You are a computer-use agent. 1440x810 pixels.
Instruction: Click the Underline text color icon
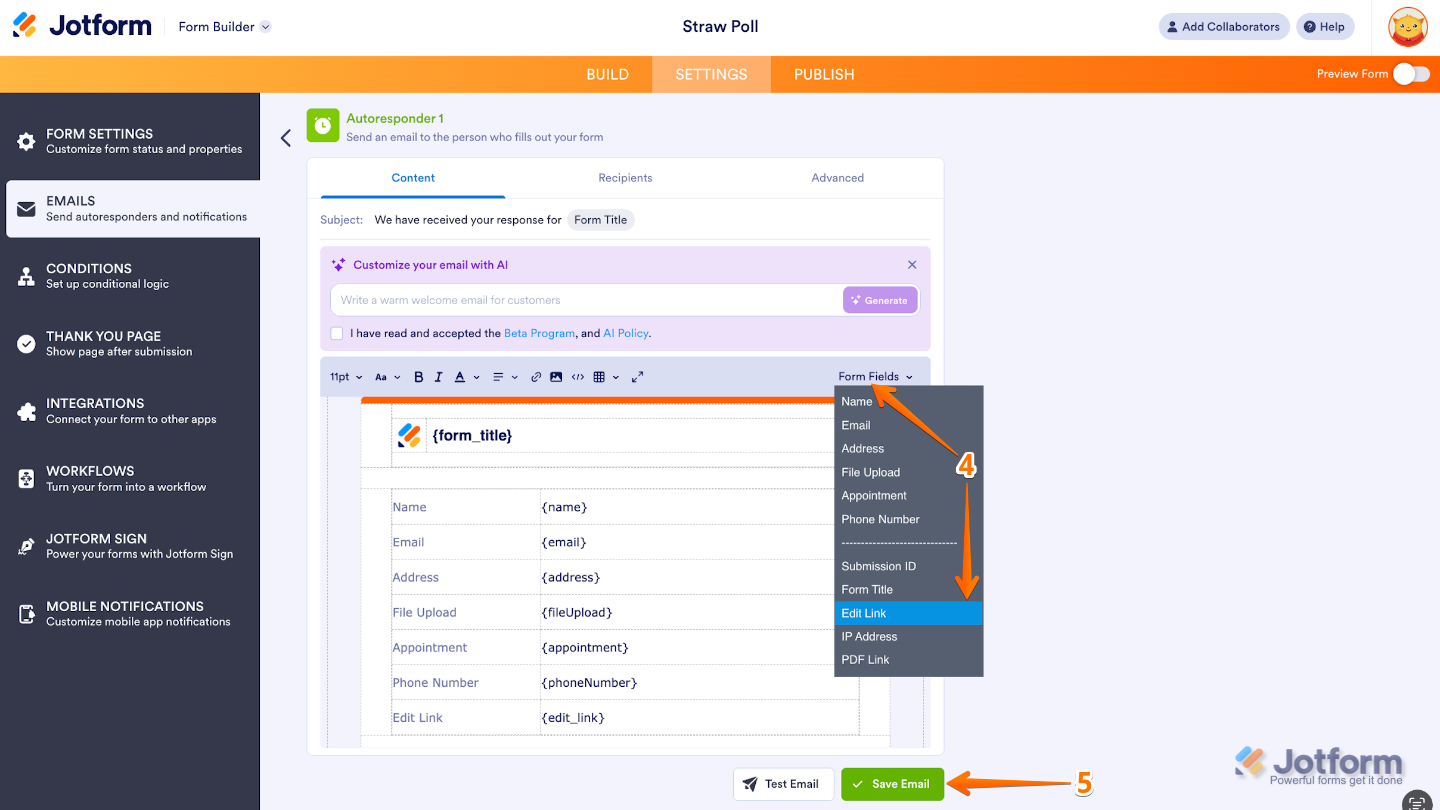[x=460, y=377]
